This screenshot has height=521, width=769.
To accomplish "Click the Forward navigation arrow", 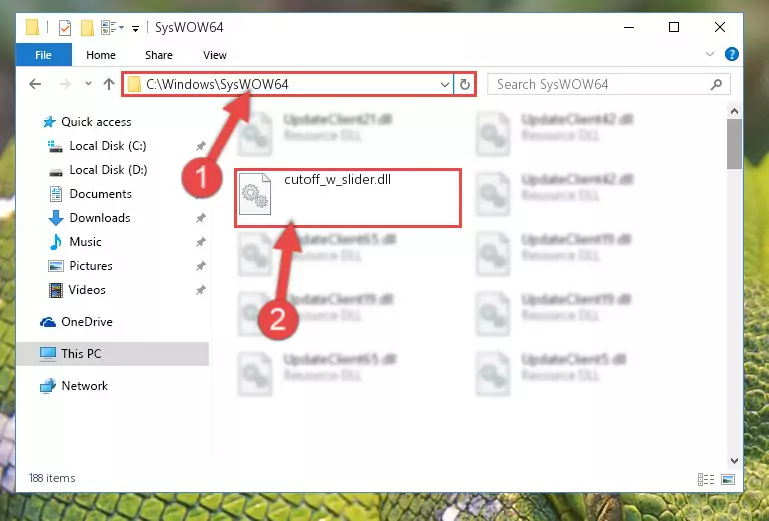I will pyautogui.click(x=65, y=84).
